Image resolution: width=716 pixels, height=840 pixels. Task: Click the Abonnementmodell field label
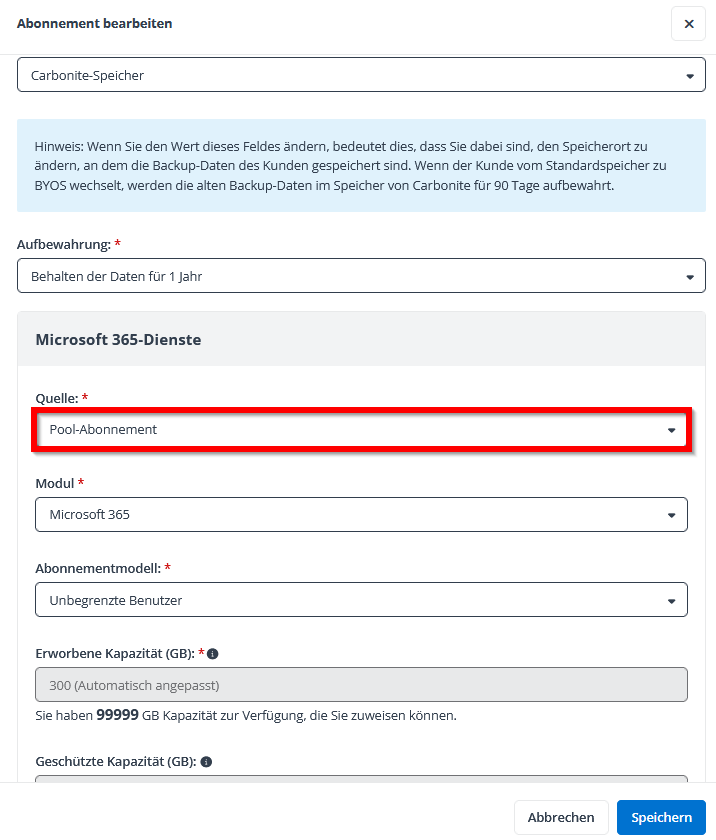(x=97, y=568)
